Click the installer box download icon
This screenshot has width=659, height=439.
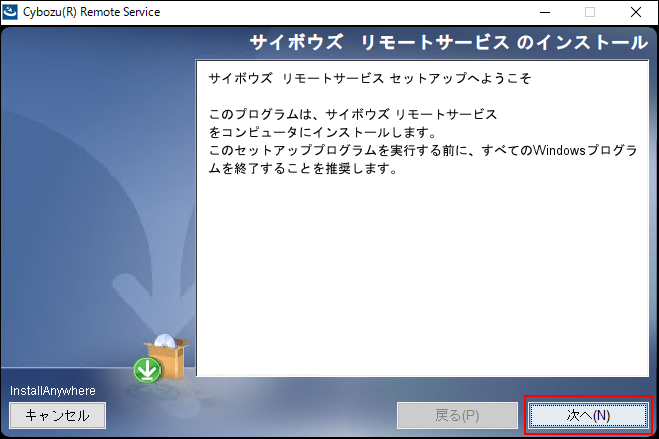161,359
